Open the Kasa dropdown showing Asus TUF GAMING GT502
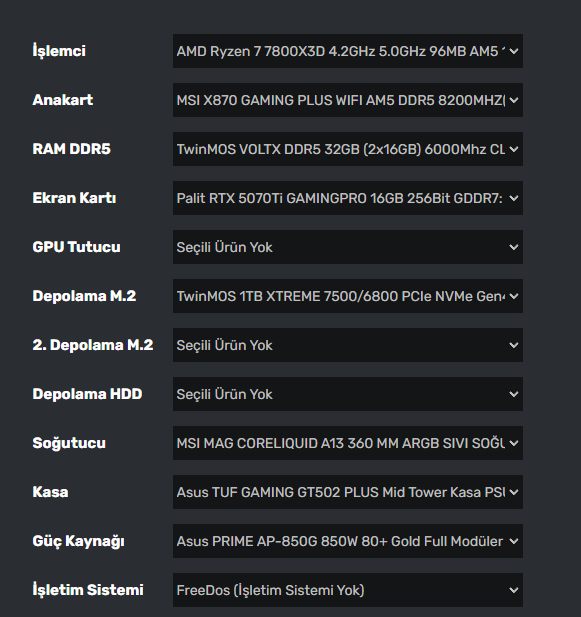This screenshot has width=581, height=617. pyautogui.click(x=348, y=492)
